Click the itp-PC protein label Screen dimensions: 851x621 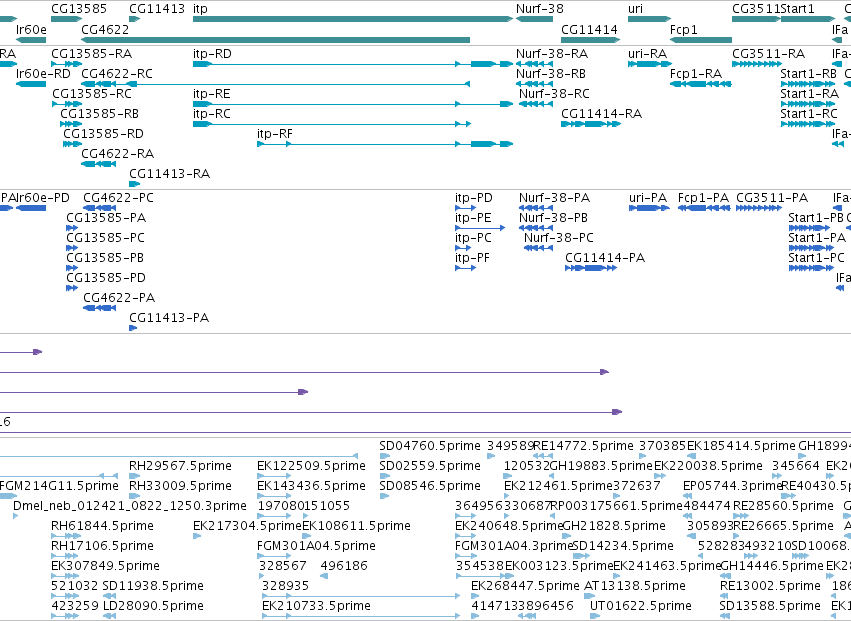tap(473, 238)
